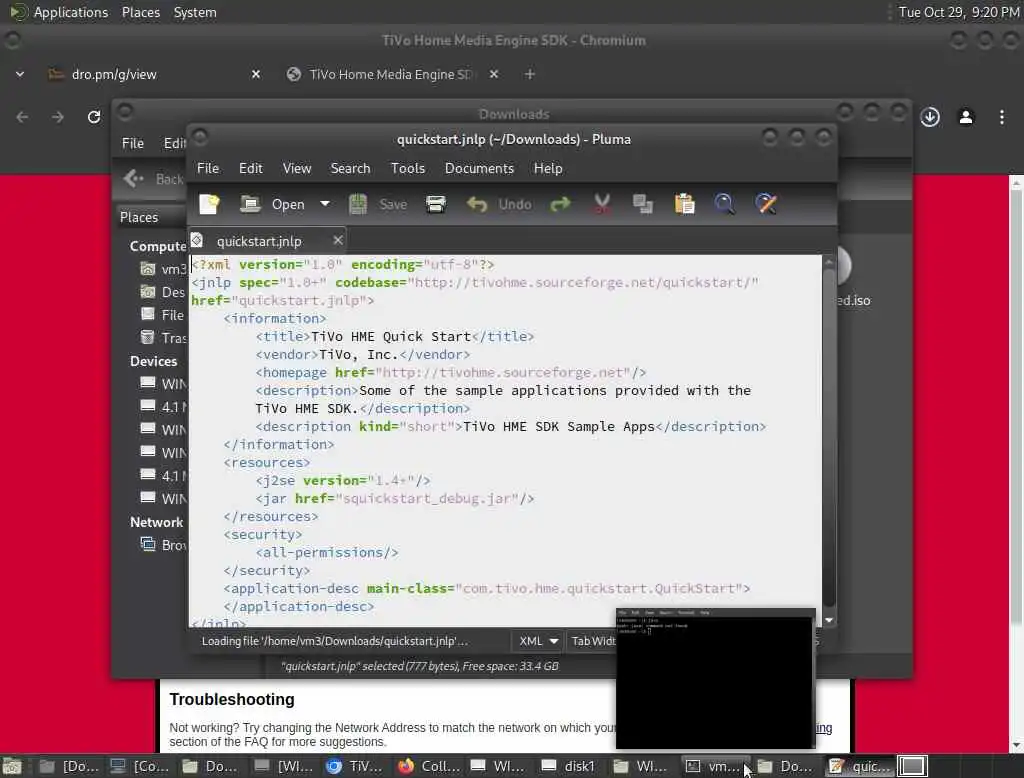Open the Applications menu in top panel
This screenshot has height=778, width=1024.
coord(59,12)
